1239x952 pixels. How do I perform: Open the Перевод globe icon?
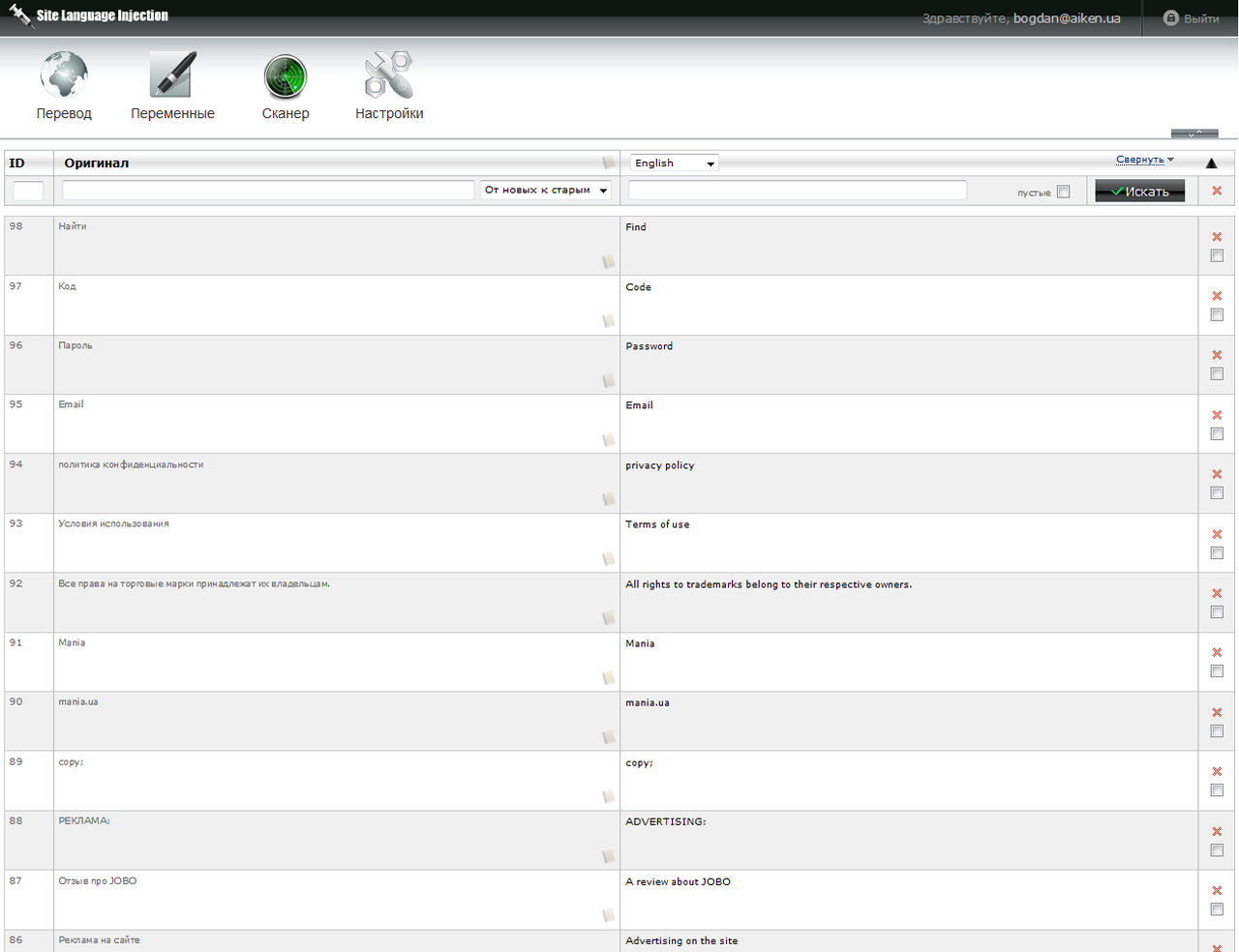click(64, 77)
